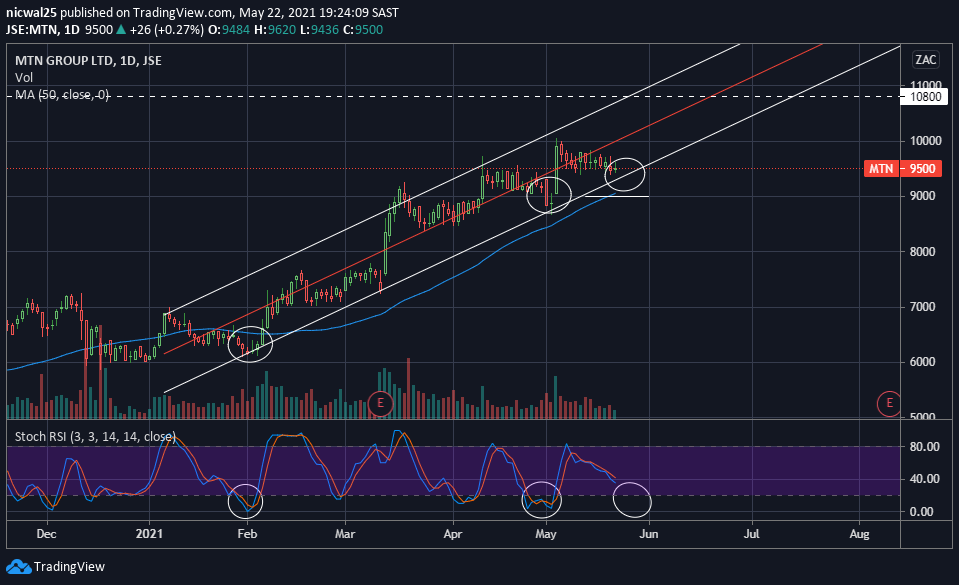The height and width of the screenshot is (585, 959).
Task: Click the L:9436 low value in header
Action: [319, 29]
